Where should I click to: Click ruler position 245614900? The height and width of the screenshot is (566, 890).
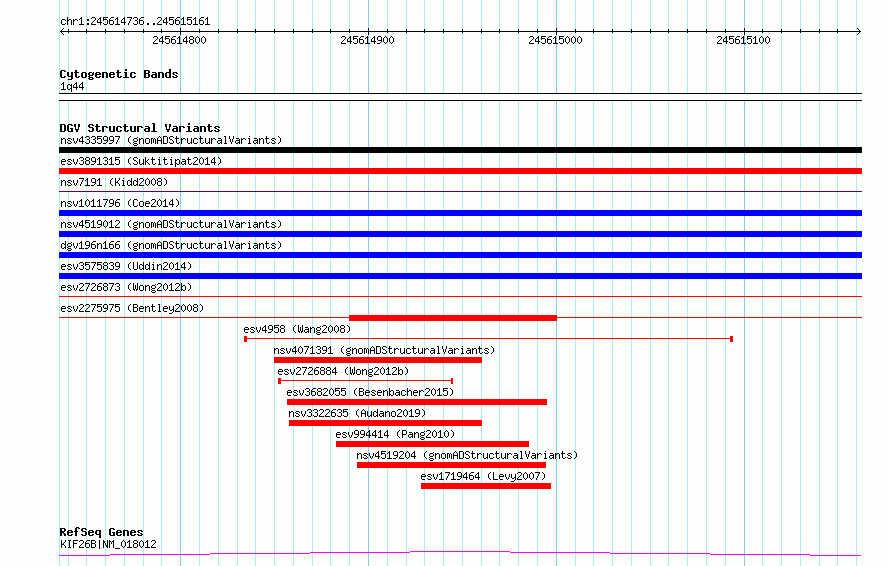(367, 40)
